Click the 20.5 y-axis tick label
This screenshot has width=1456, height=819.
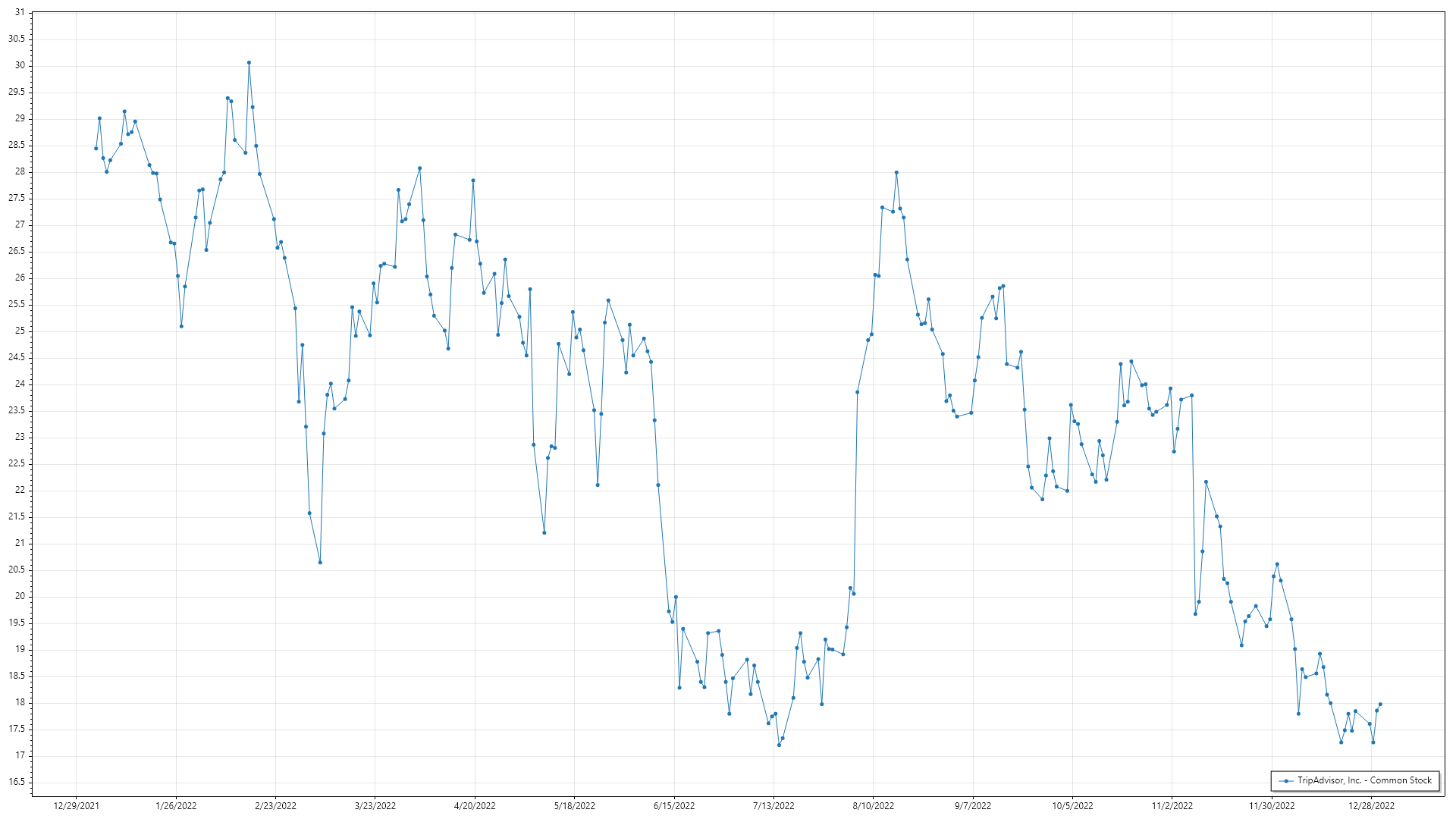pyautogui.click(x=17, y=570)
